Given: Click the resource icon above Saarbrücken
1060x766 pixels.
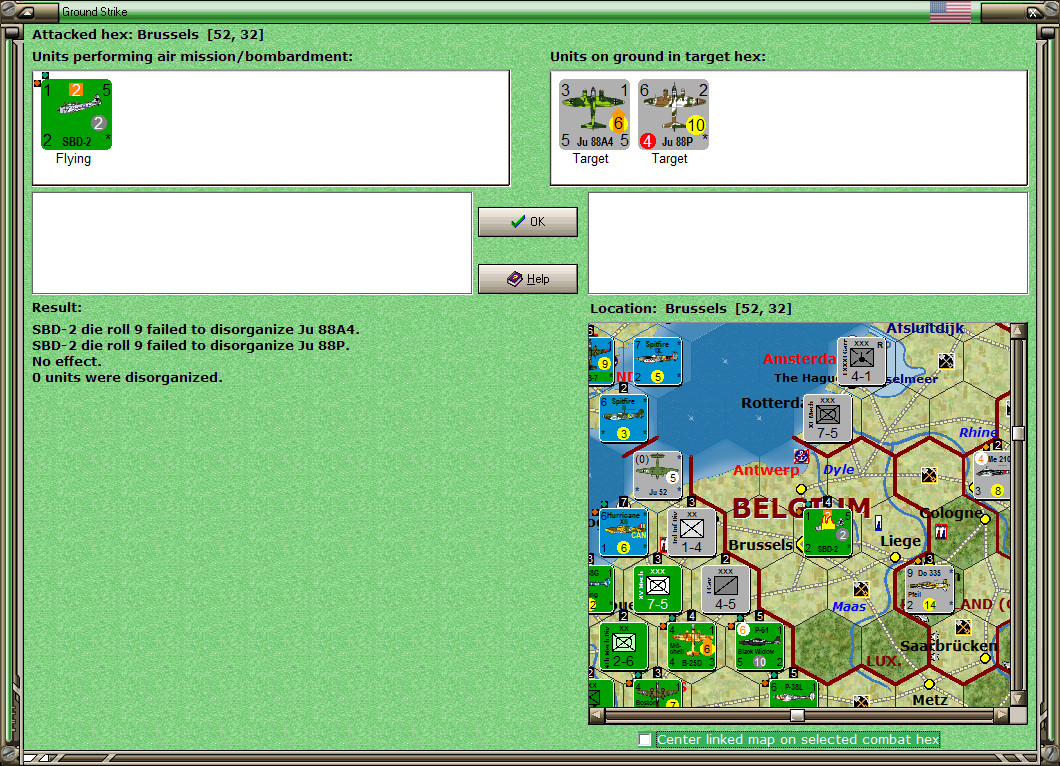Looking at the screenshot, I should tap(963, 627).
